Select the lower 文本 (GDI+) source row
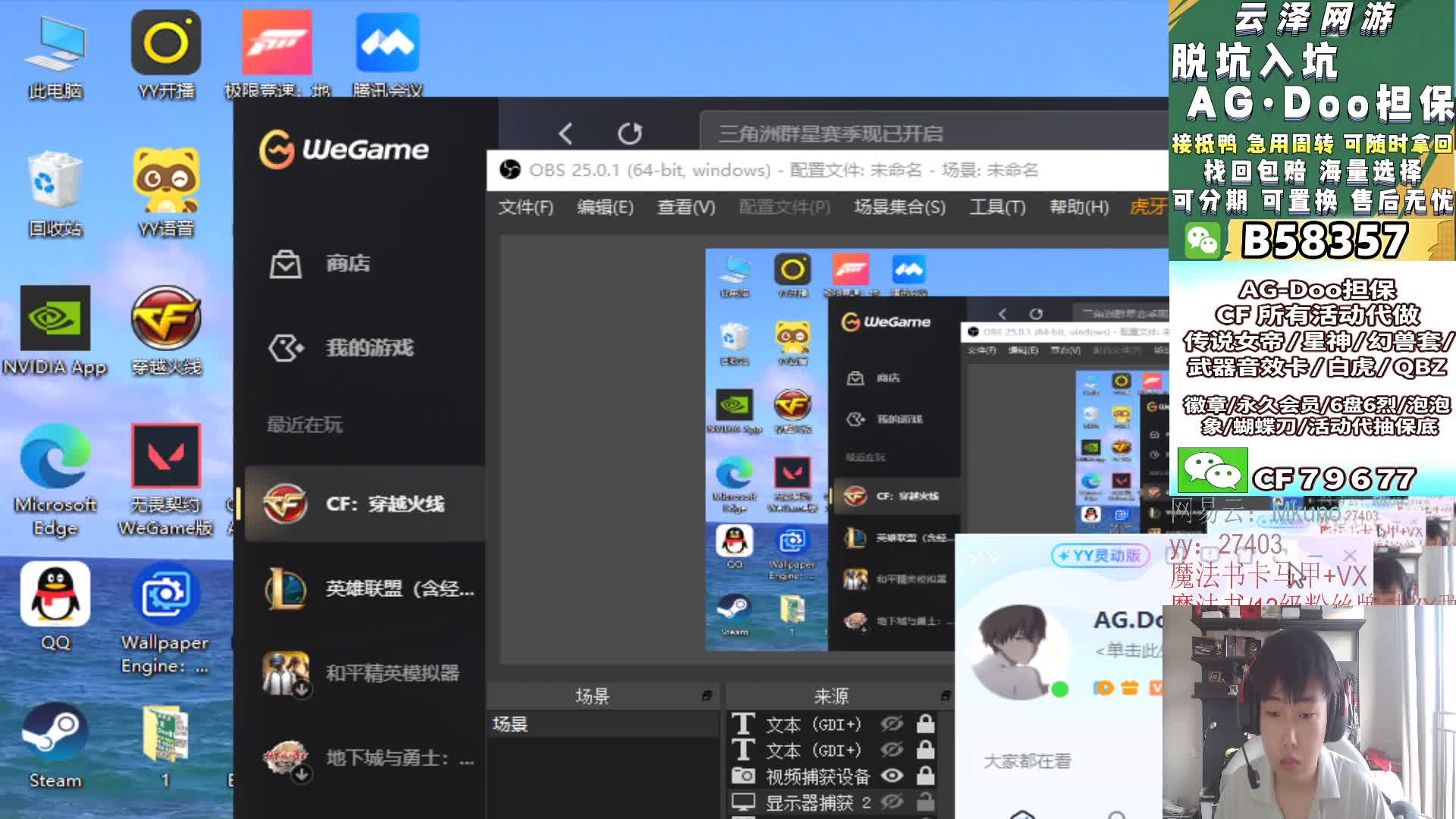 pos(833,750)
